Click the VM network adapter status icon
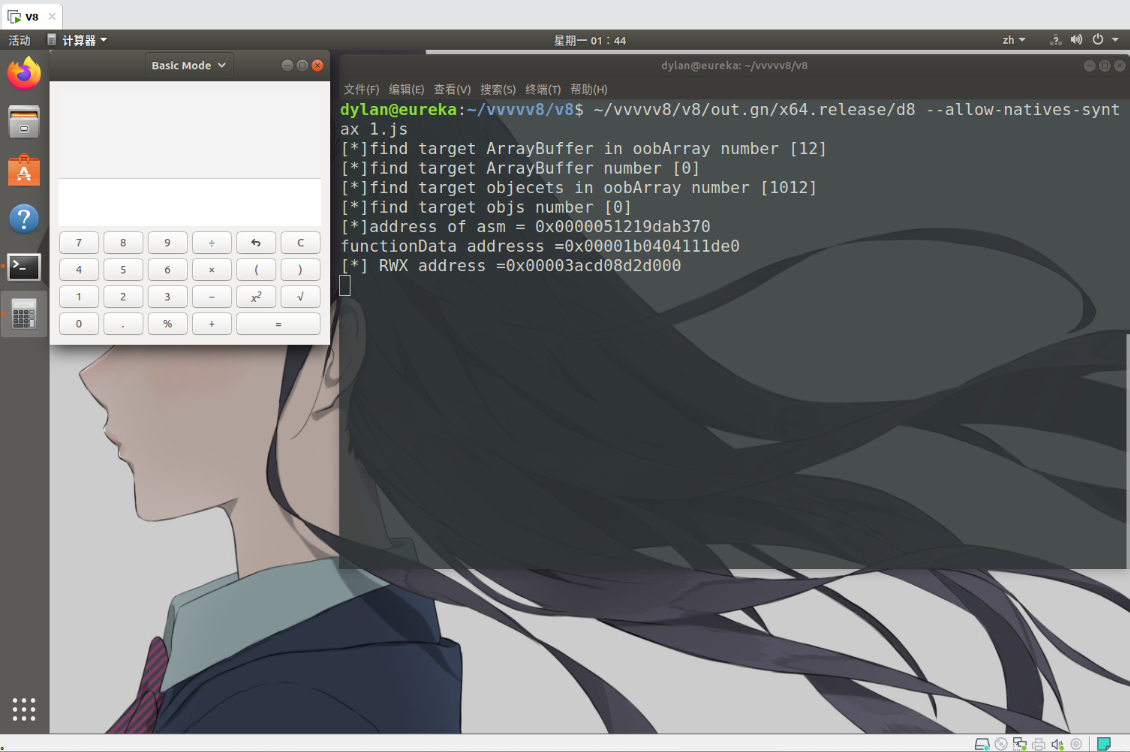Screen dimensions: 1130x752 [x=1020, y=744]
